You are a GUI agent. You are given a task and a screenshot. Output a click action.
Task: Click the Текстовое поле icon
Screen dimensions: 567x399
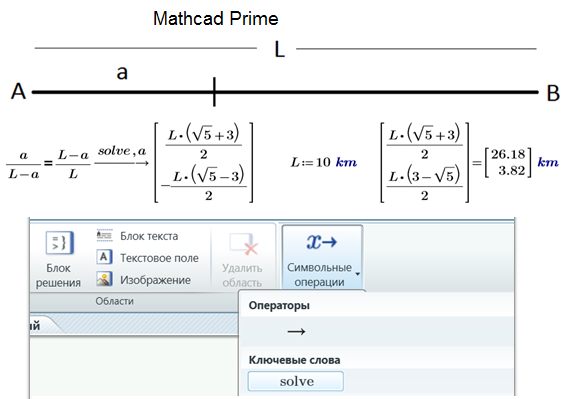pyautogui.click(x=104, y=257)
